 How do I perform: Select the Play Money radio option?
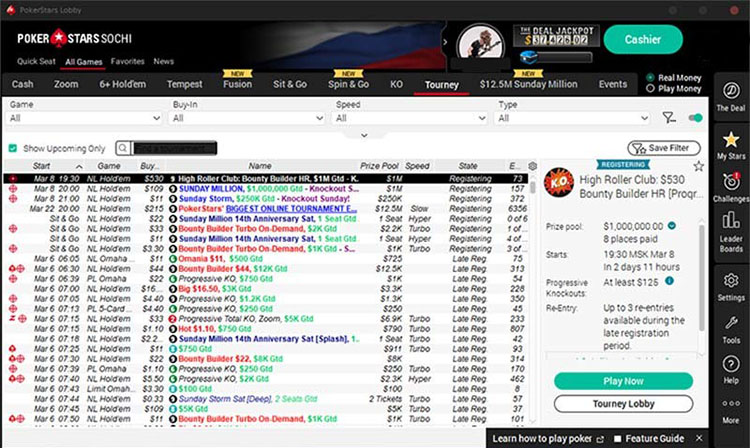652,88
